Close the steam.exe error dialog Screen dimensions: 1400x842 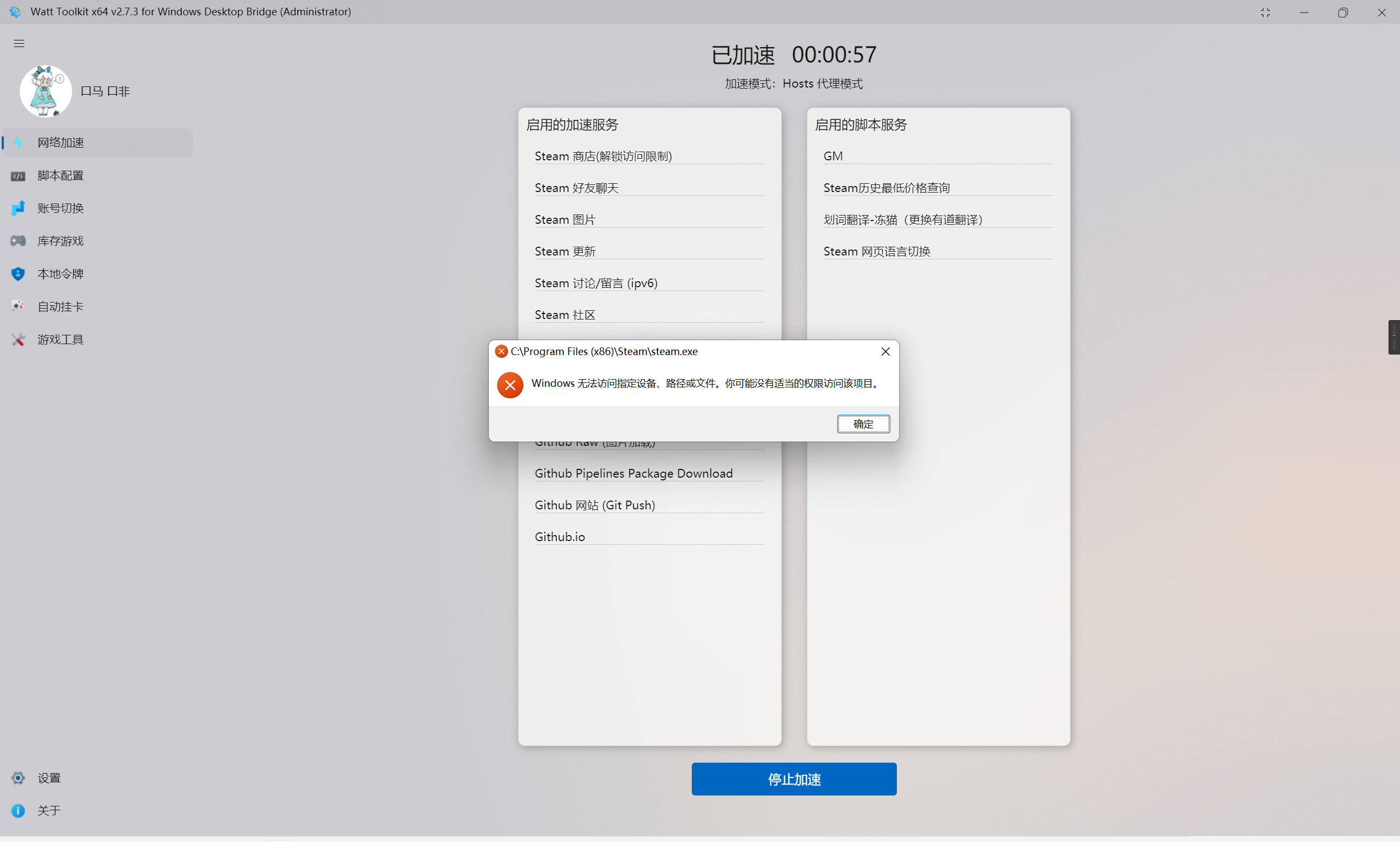[885, 352]
